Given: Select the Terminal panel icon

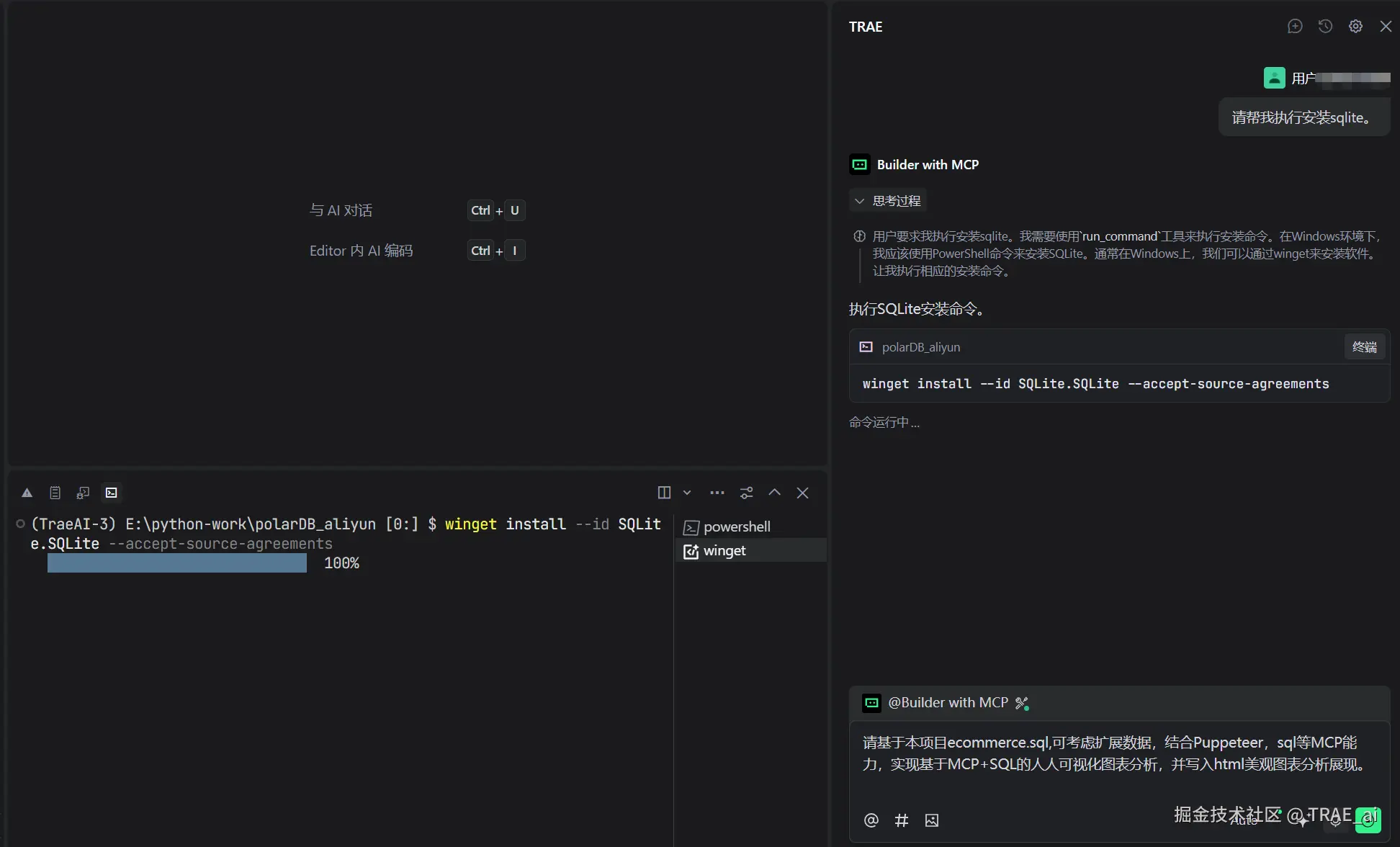Looking at the screenshot, I should pos(111,493).
